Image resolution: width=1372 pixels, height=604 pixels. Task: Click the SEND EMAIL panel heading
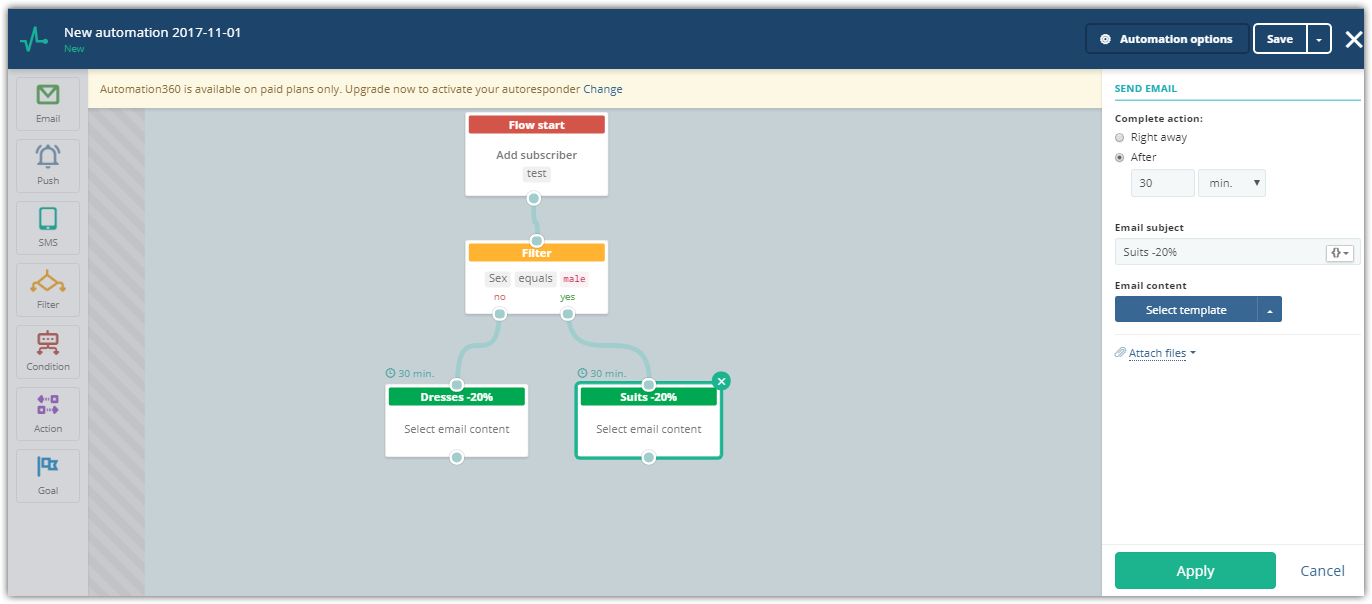pos(1146,89)
